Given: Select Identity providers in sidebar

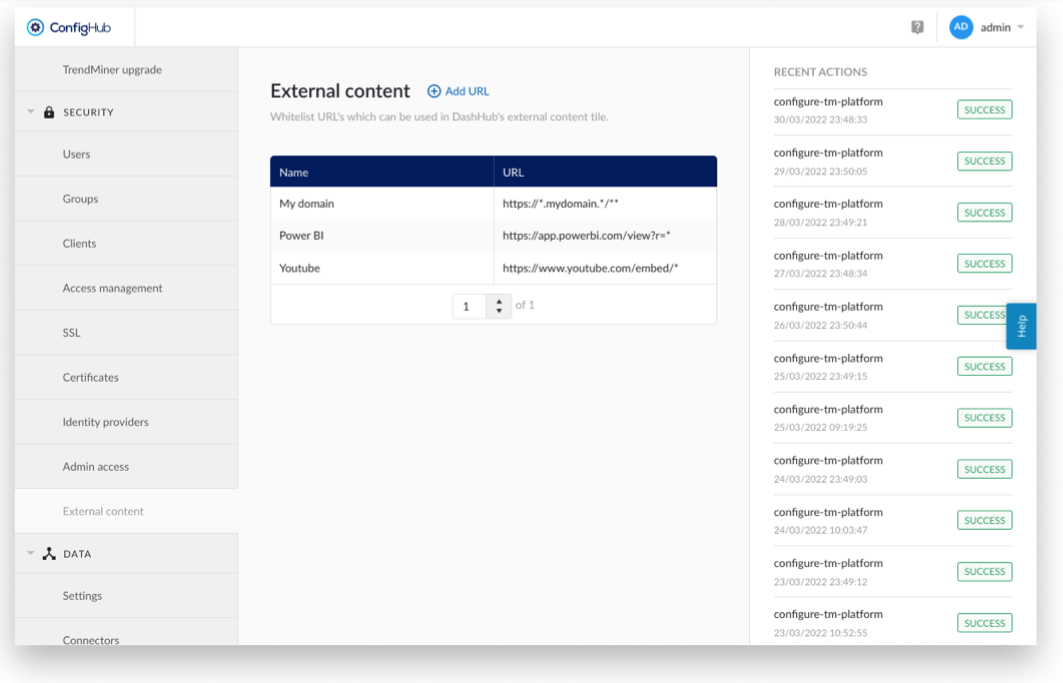Looking at the screenshot, I should [105, 422].
